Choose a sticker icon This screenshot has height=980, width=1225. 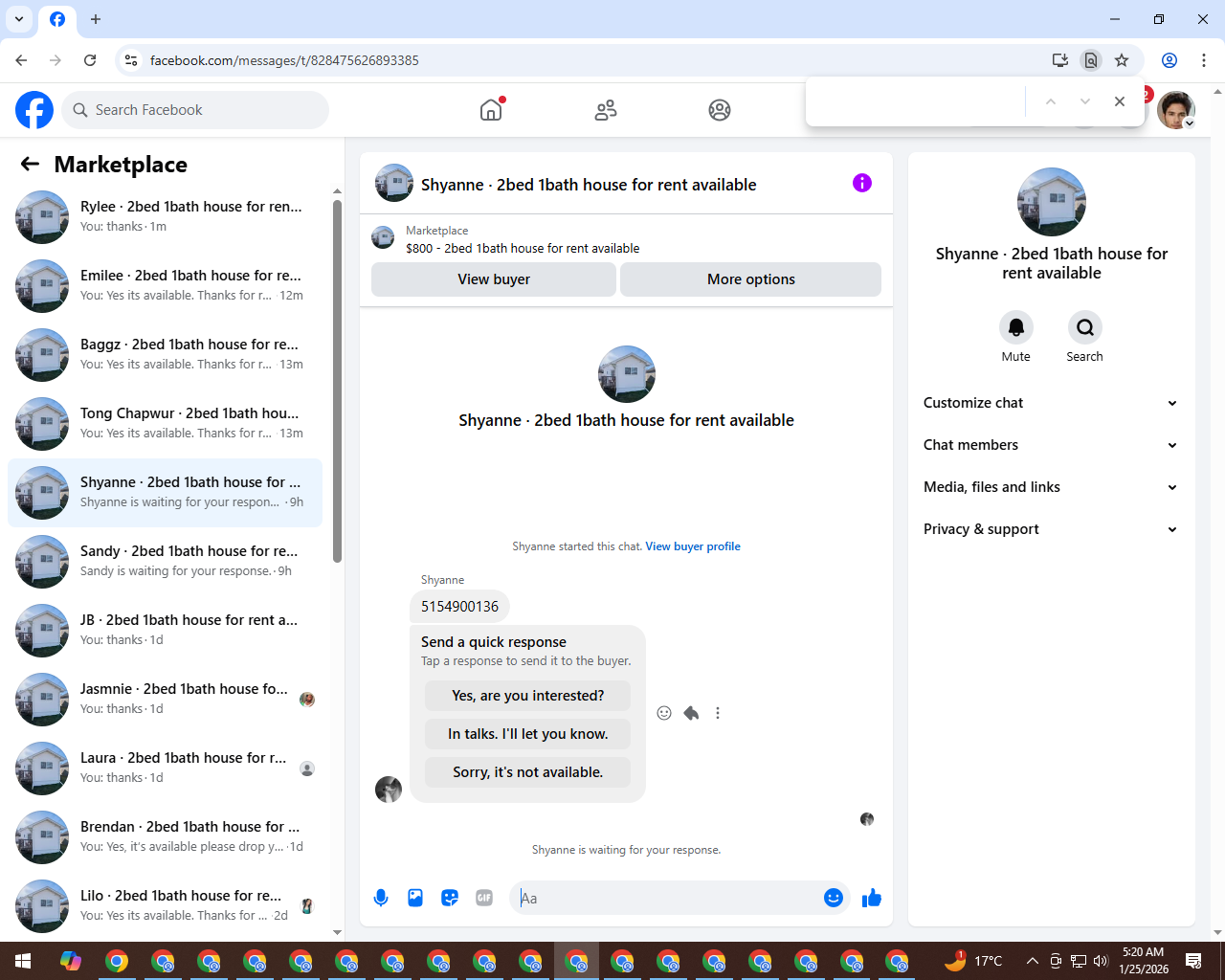[x=450, y=898]
